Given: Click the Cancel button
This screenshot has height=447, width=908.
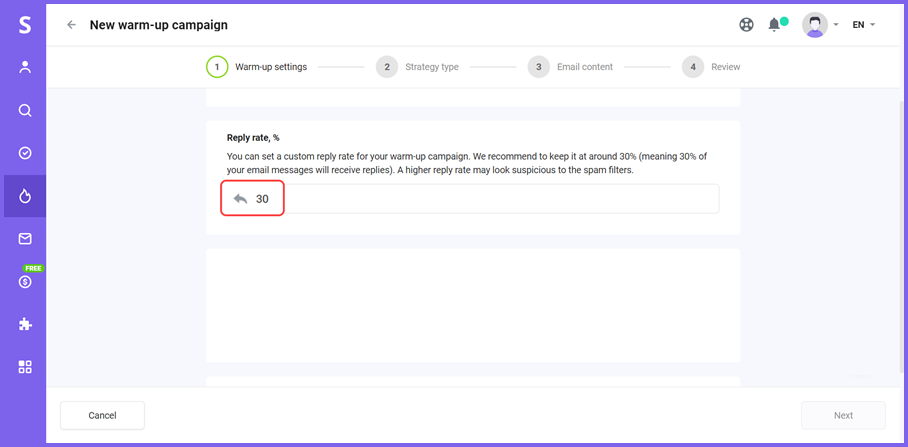Looking at the screenshot, I should pyautogui.click(x=102, y=415).
